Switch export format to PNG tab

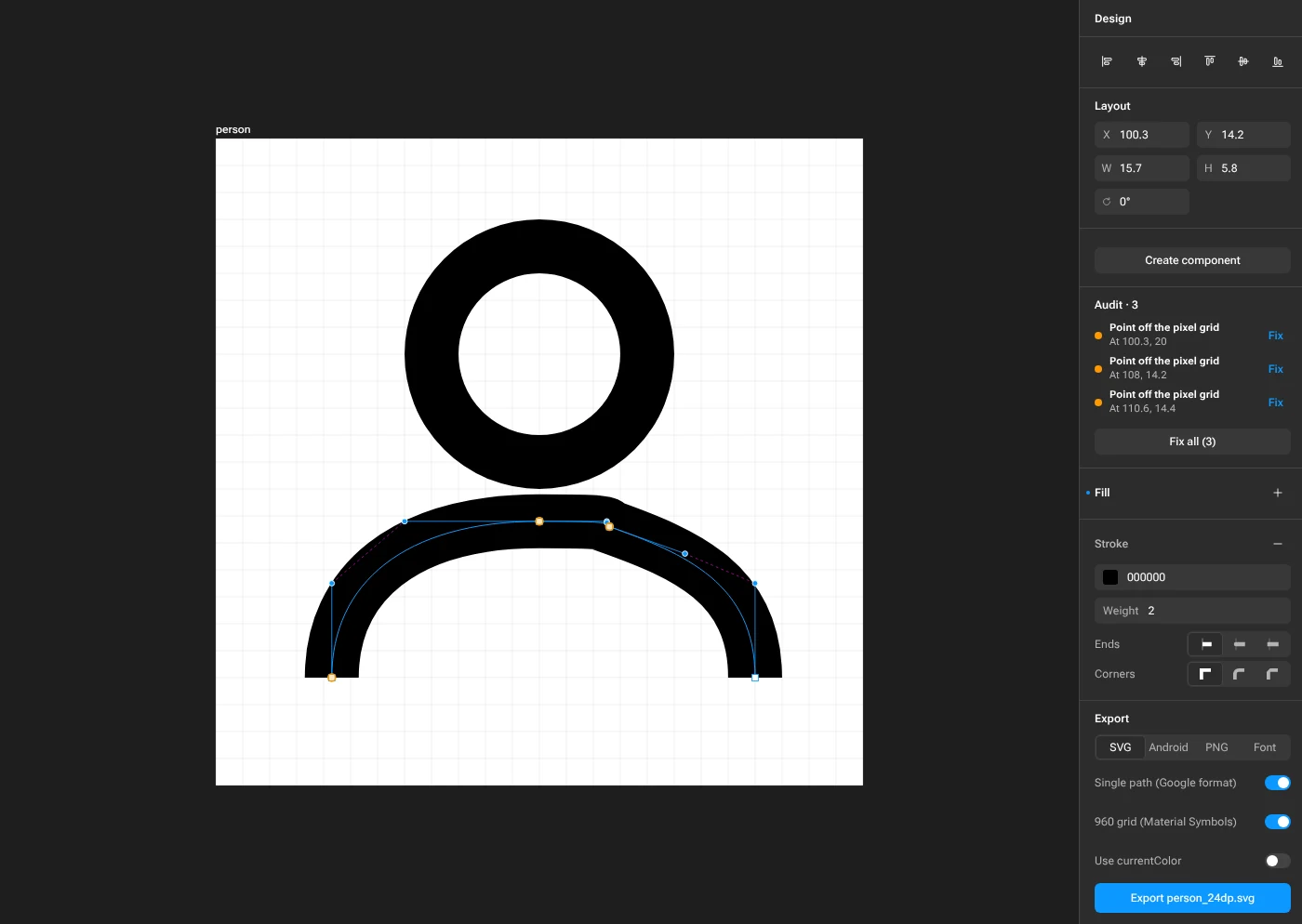point(1216,747)
